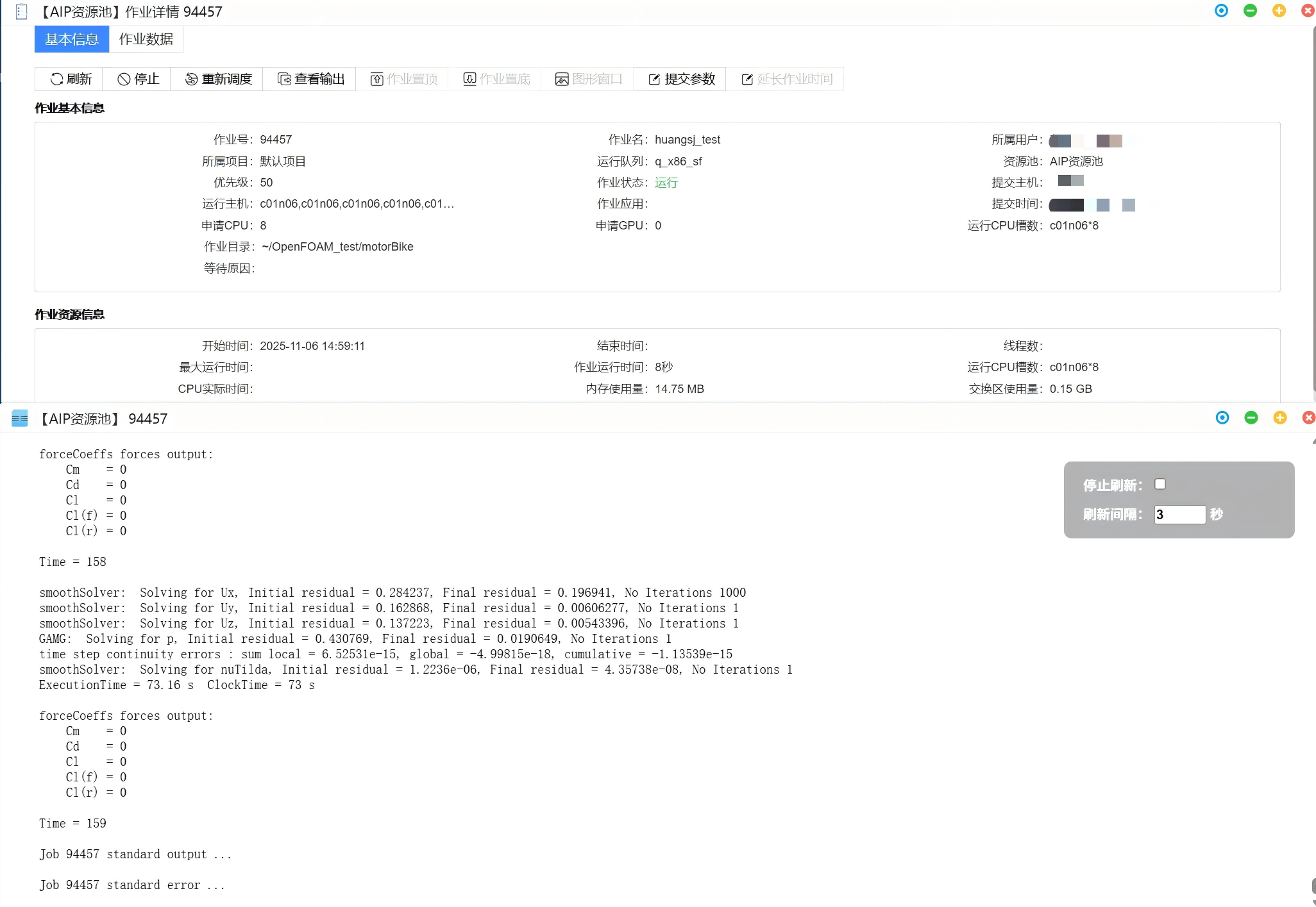Click the extend job time (延长作业时间) icon
1316x907 pixels.
[x=747, y=79]
